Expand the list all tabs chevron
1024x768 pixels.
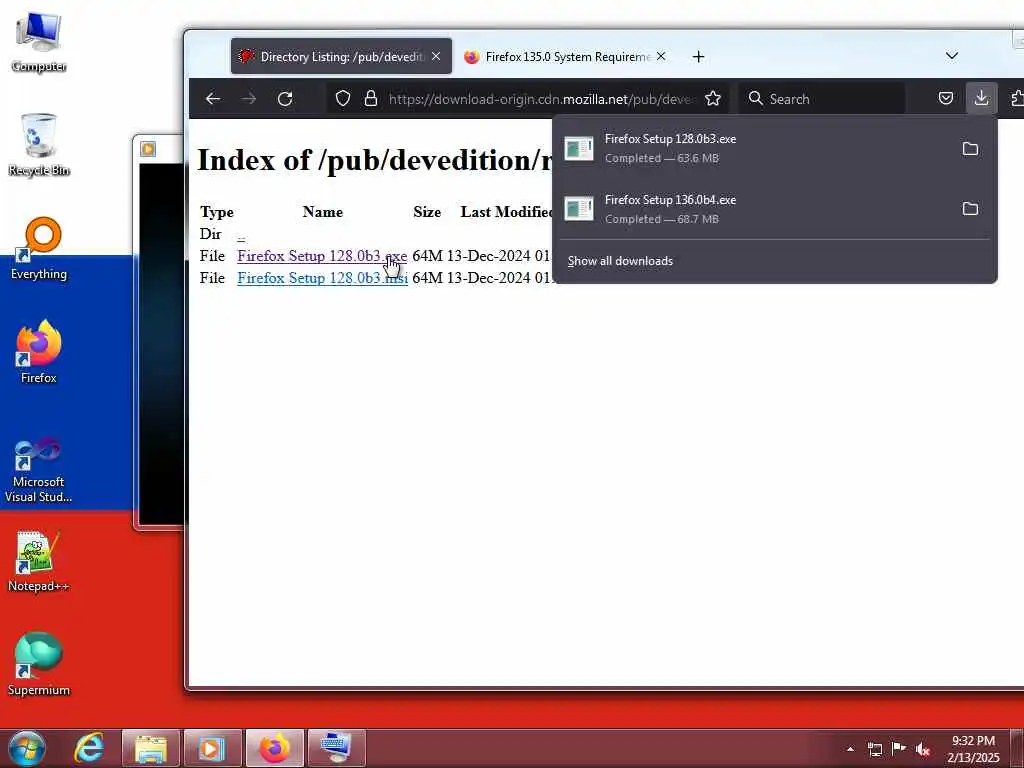click(x=952, y=56)
